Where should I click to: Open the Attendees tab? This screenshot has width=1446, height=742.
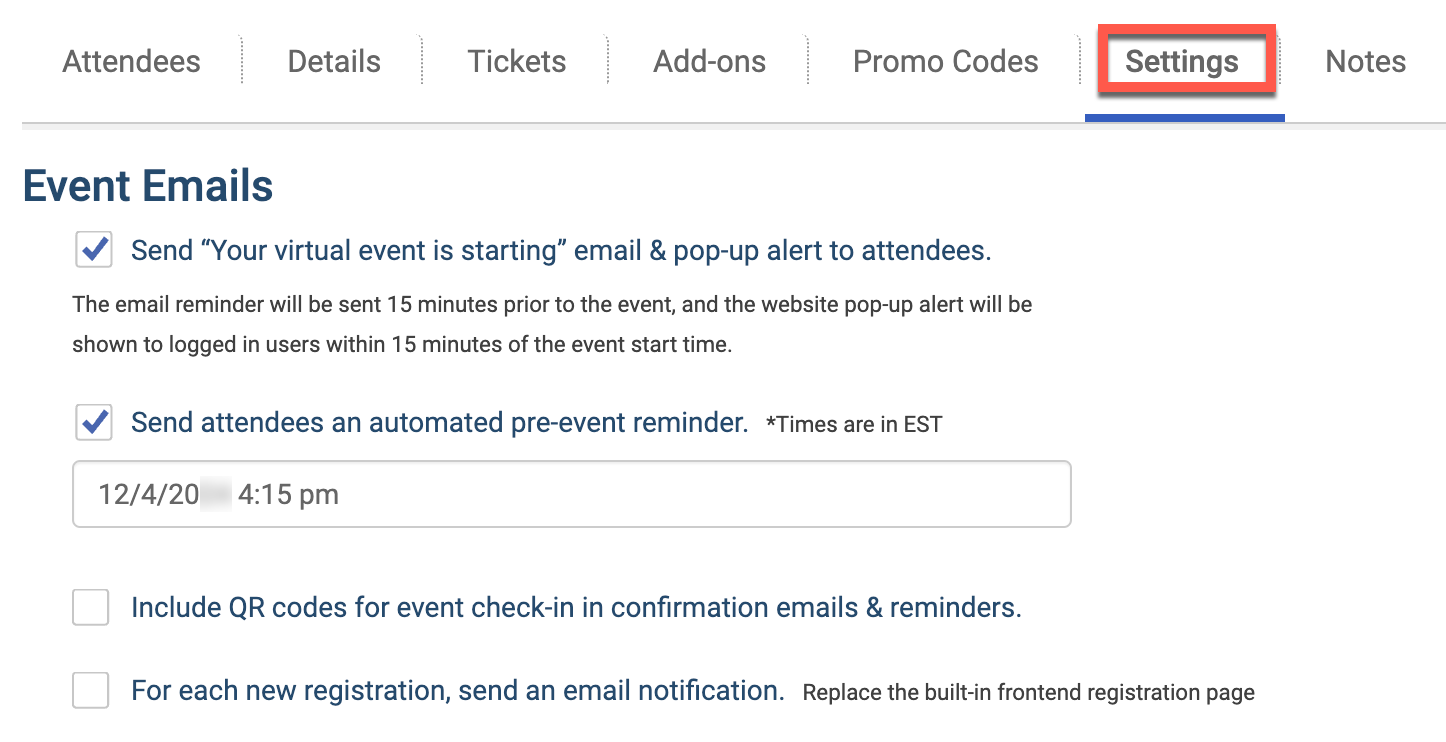point(132,62)
